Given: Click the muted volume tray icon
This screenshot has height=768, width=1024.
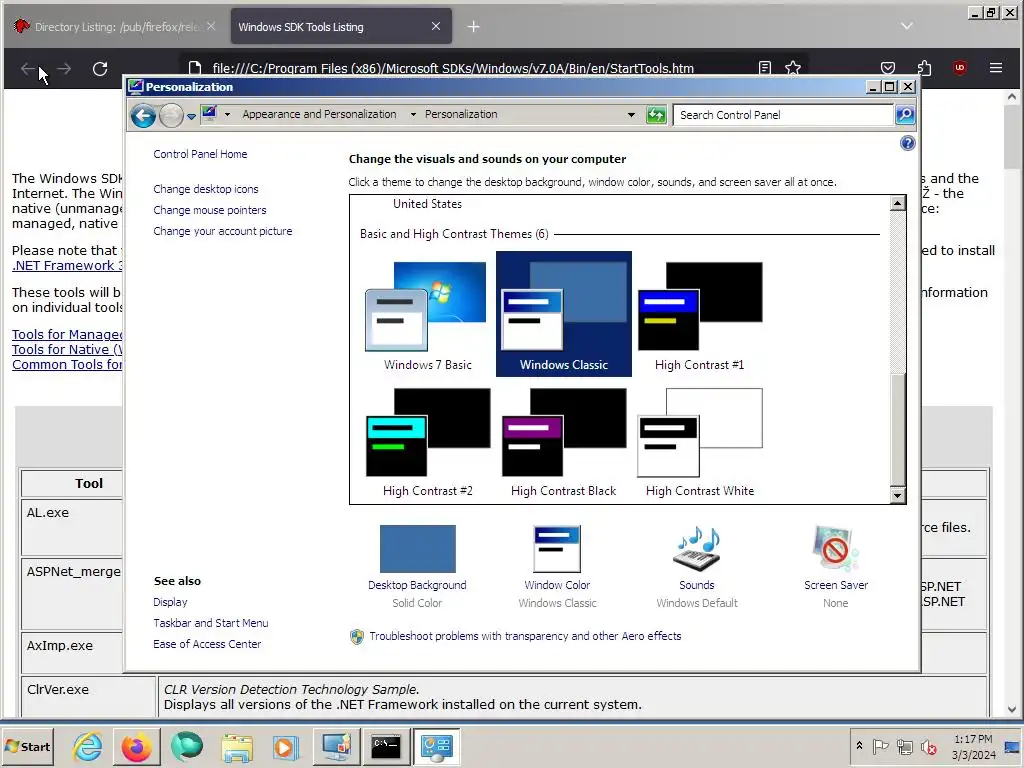Looking at the screenshot, I should (x=928, y=746).
